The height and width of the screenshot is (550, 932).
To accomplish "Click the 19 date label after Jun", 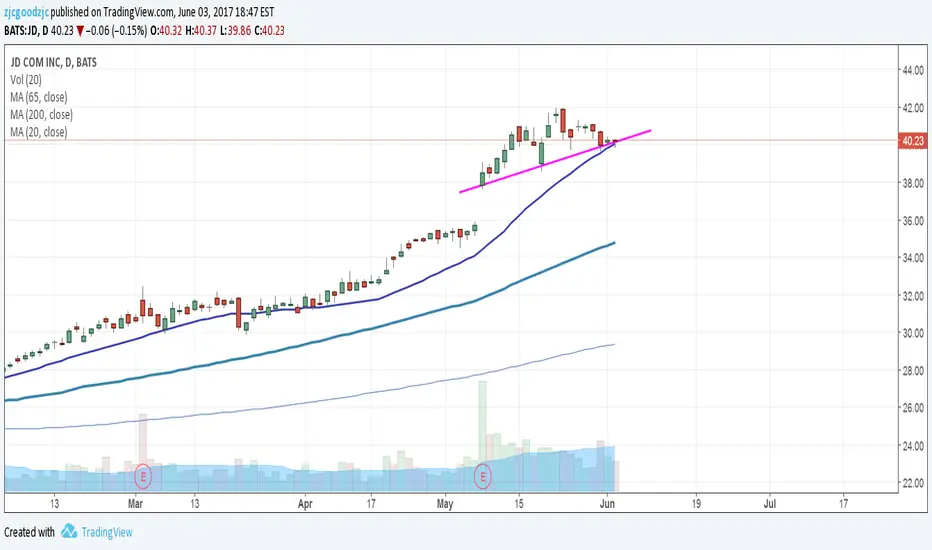I will [x=696, y=504].
